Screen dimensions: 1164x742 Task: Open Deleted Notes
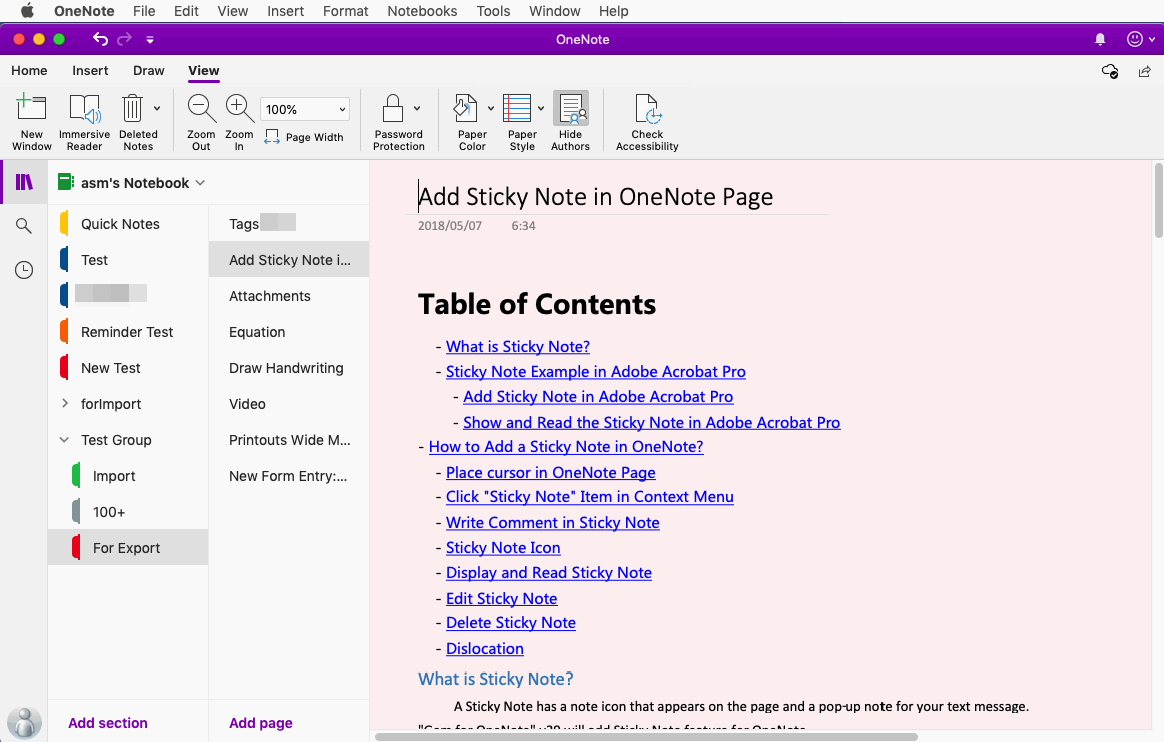pyautogui.click(x=138, y=118)
